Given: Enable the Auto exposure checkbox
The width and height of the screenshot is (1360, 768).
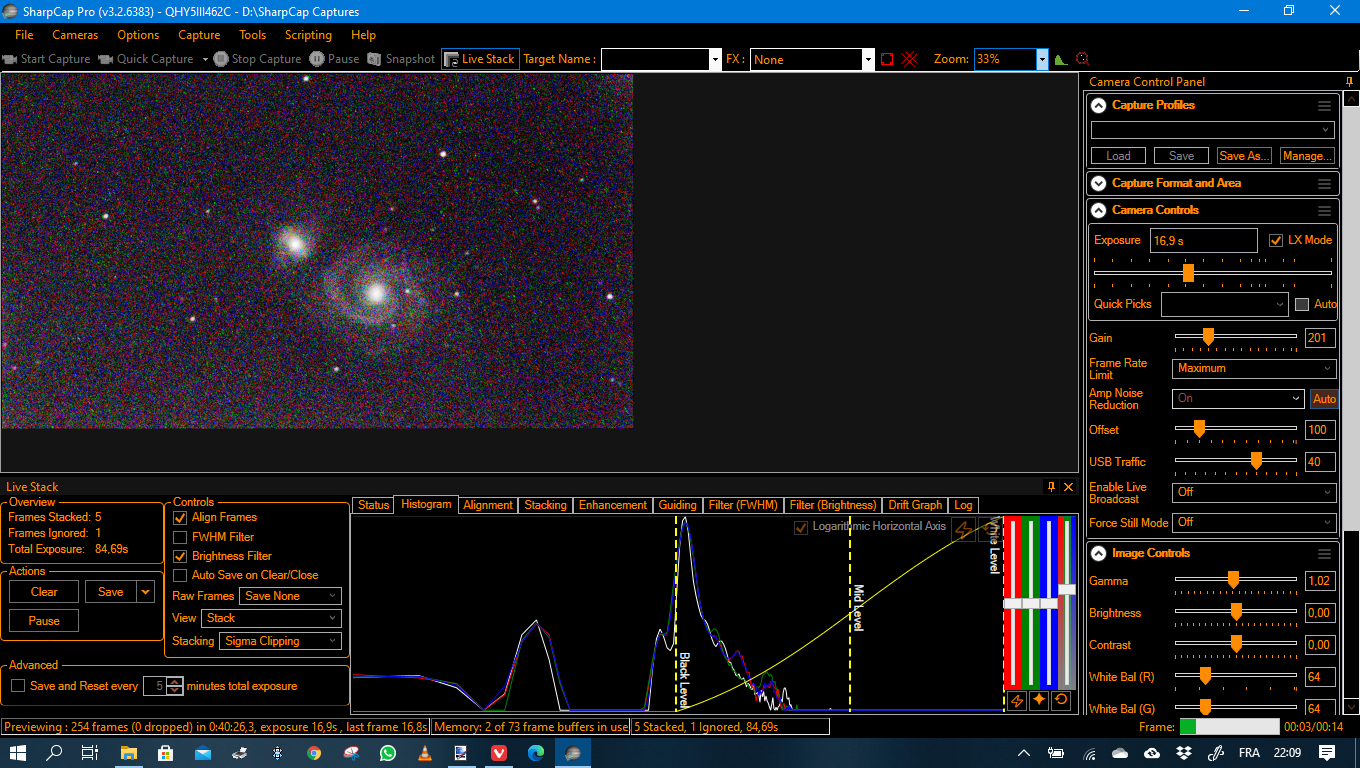Looking at the screenshot, I should [1302, 304].
